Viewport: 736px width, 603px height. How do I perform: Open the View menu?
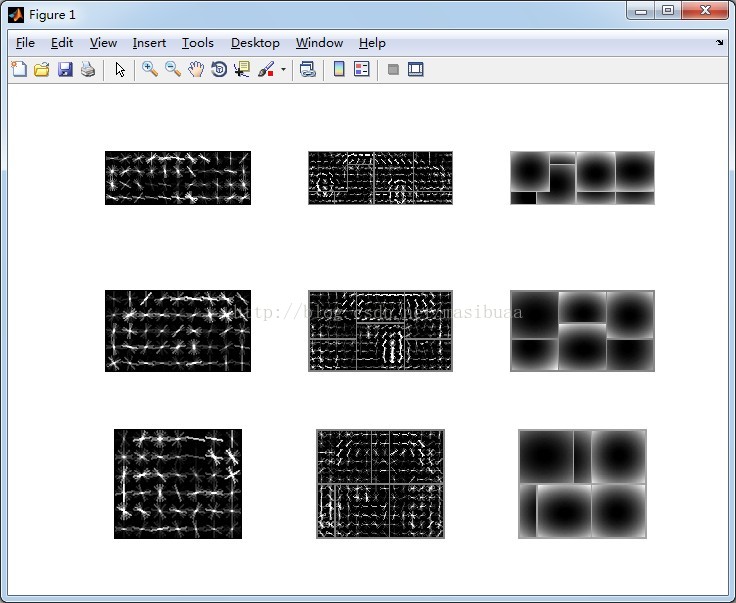point(103,43)
